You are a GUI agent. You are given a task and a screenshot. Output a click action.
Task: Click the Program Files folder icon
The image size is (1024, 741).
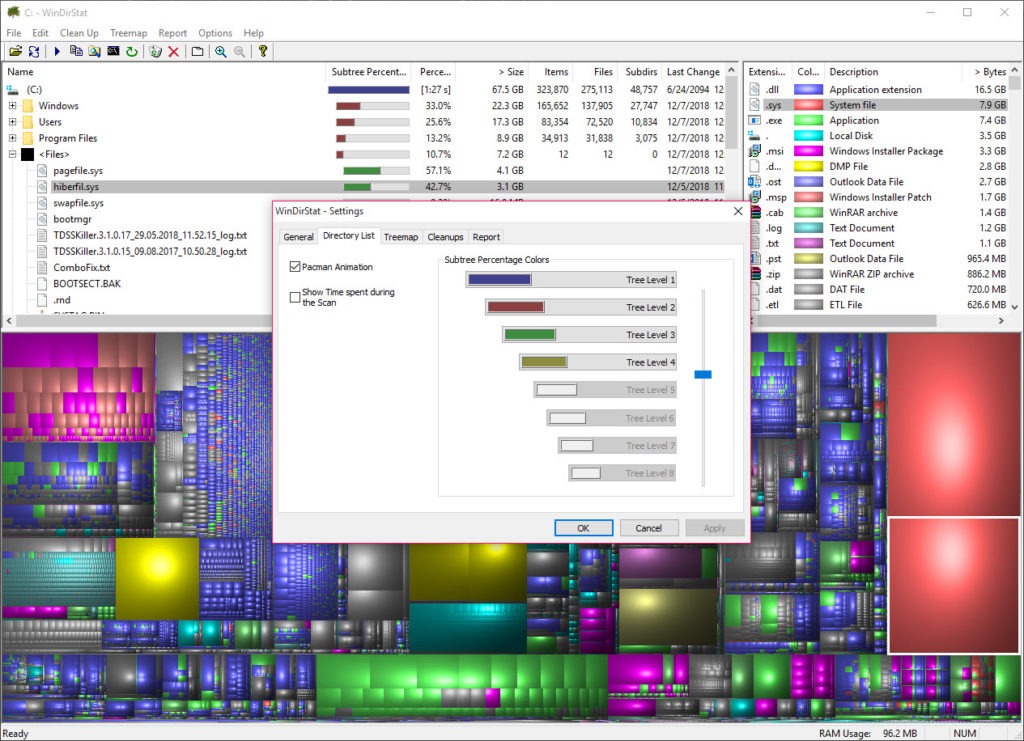tap(27, 138)
